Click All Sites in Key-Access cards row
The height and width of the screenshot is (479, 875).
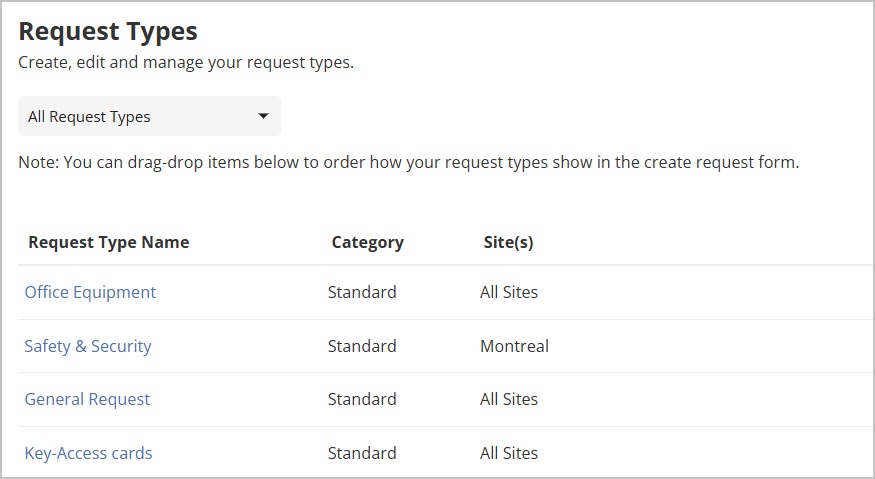[x=508, y=453]
